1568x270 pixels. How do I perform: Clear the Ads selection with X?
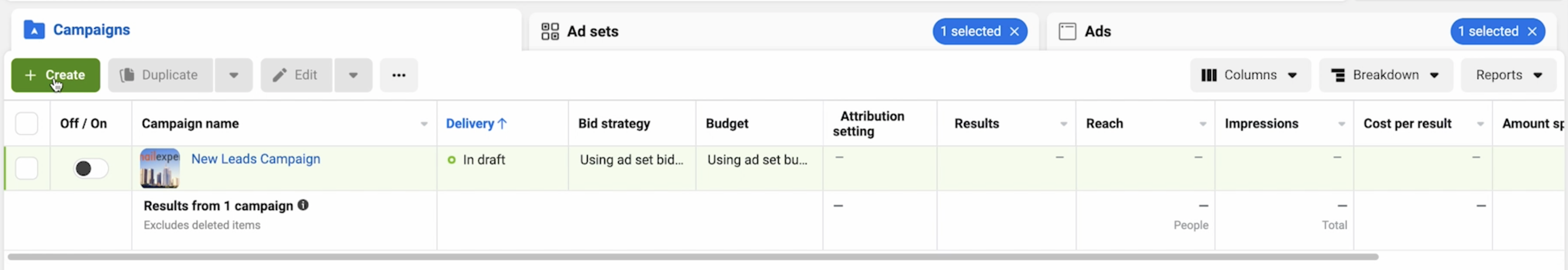1531,31
